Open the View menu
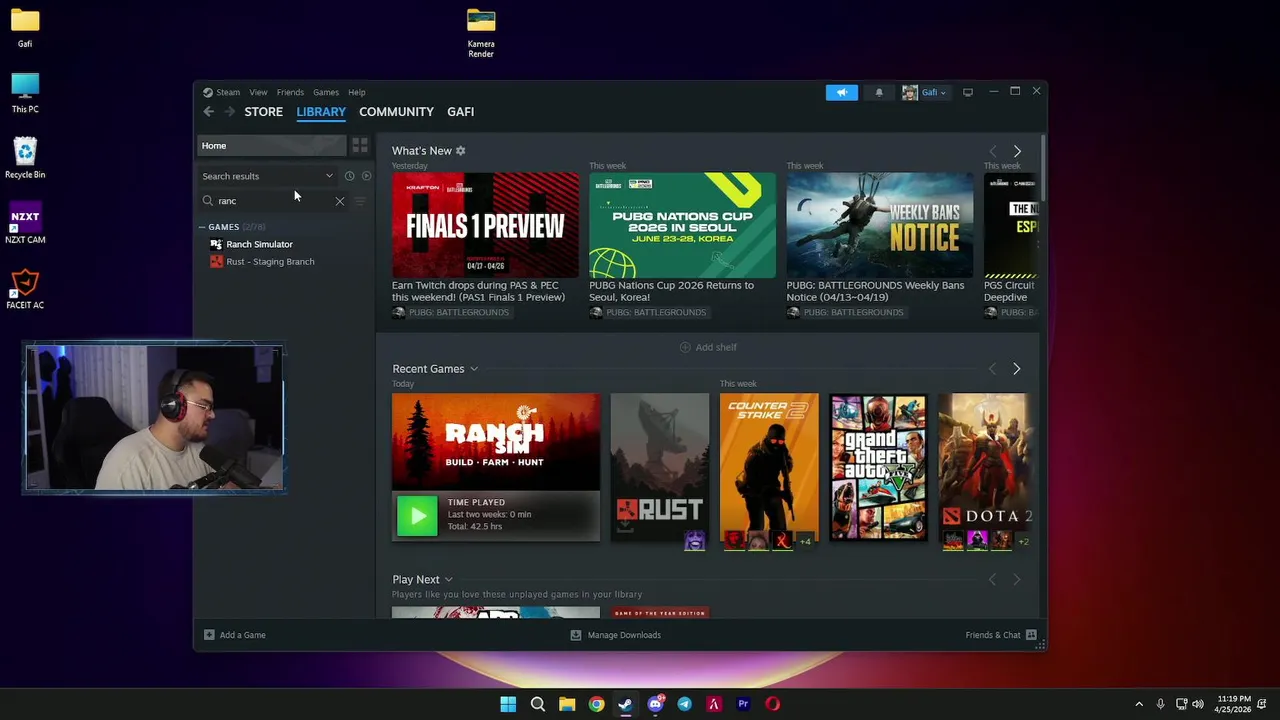Image resolution: width=1280 pixels, height=720 pixels. coord(258,92)
